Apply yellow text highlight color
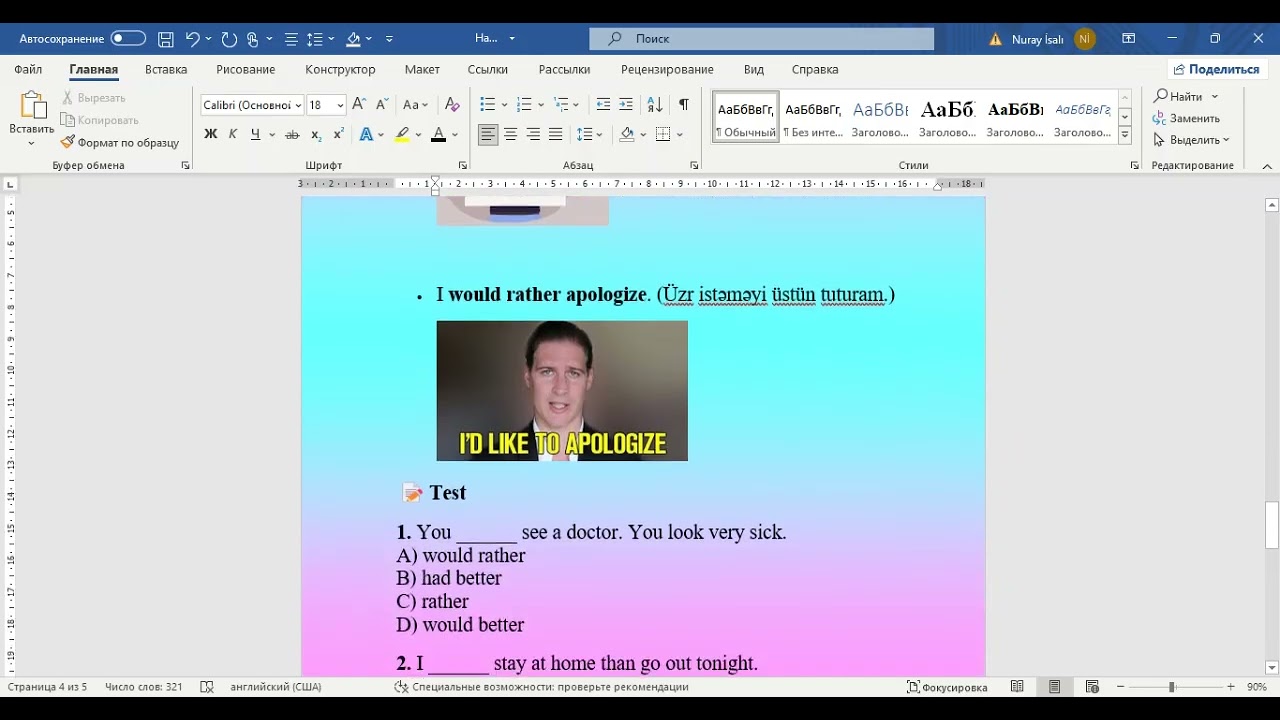This screenshot has width=1280, height=720. coord(402,134)
